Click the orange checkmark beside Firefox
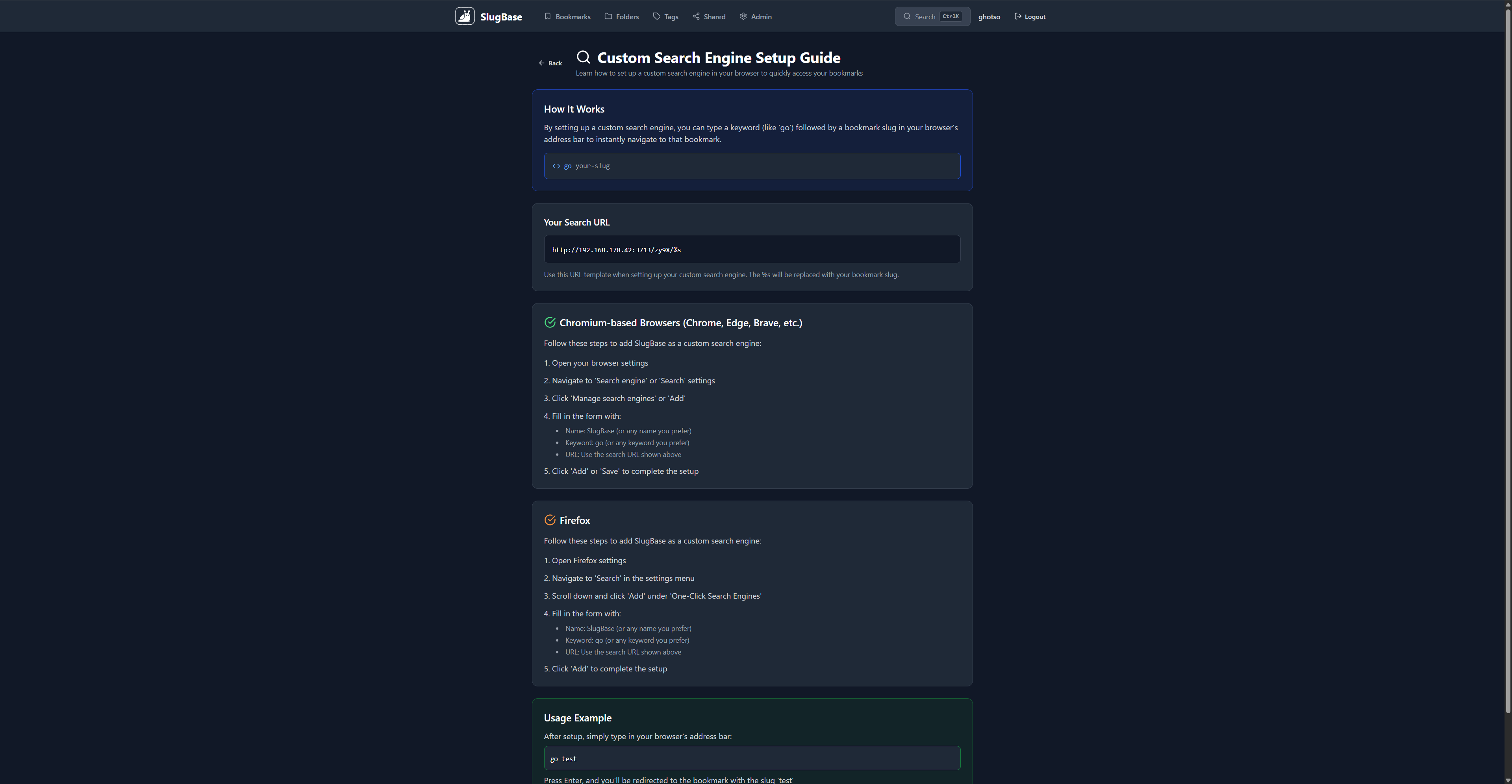Image resolution: width=1512 pixels, height=784 pixels. click(x=550, y=520)
